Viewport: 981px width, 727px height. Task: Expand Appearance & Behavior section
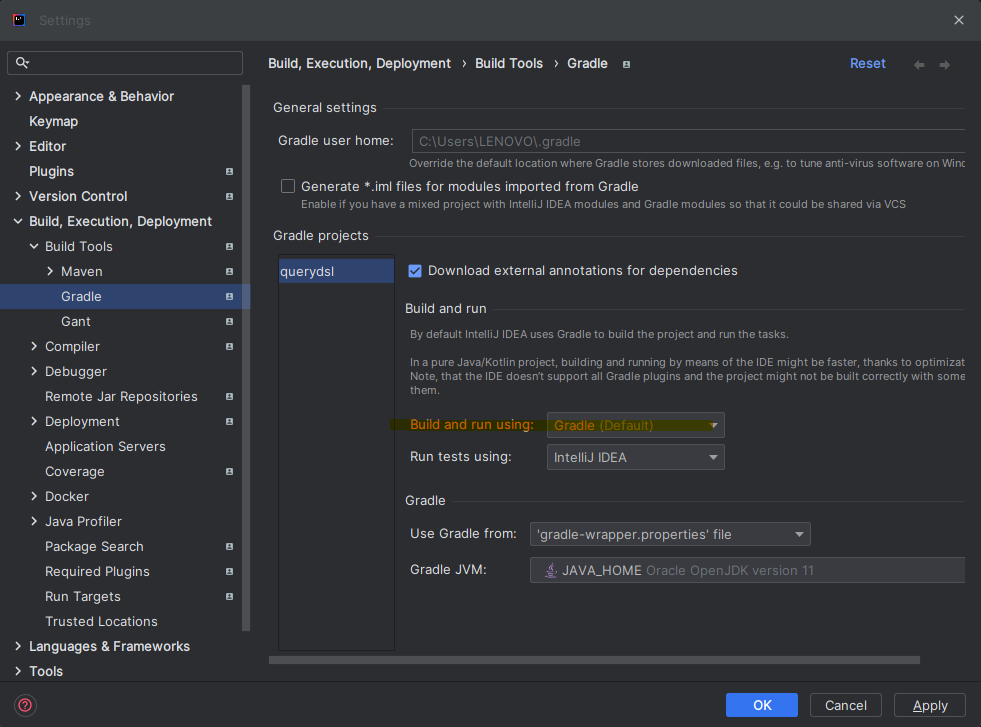18,96
